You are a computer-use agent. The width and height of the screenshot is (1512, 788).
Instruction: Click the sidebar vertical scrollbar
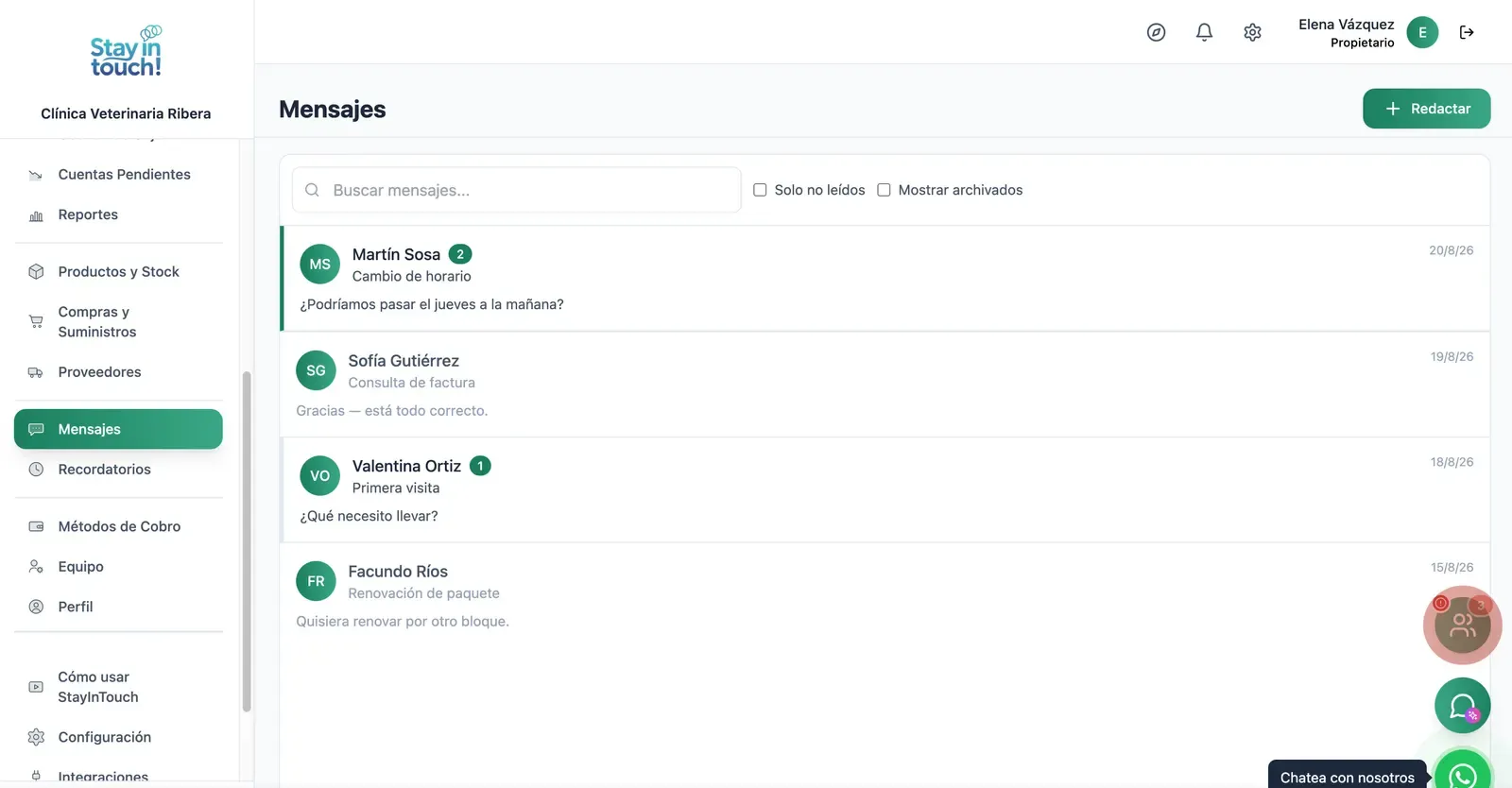(x=247, y=540)
